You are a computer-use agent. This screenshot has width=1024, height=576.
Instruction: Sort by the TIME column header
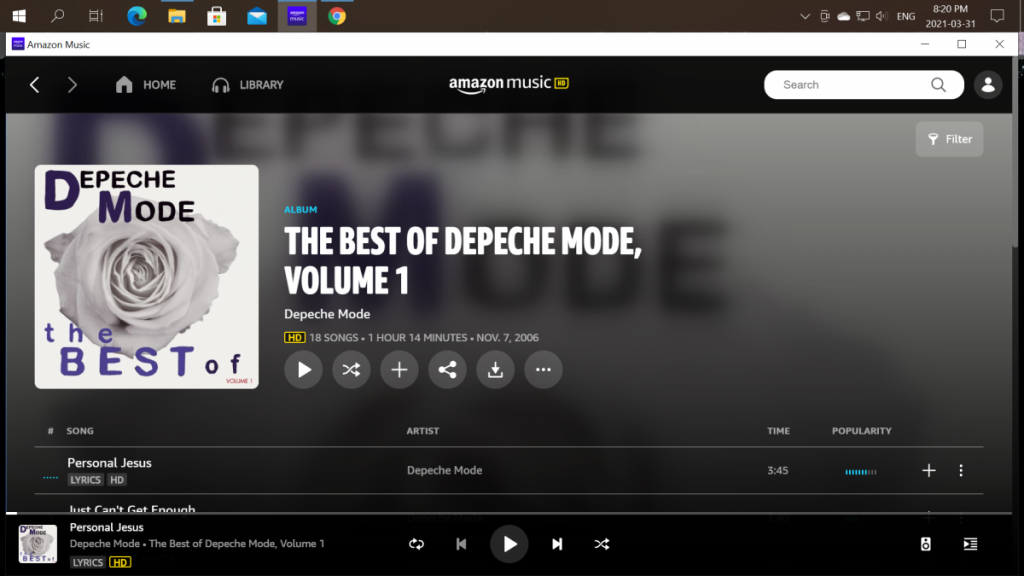tap(778, 431)
